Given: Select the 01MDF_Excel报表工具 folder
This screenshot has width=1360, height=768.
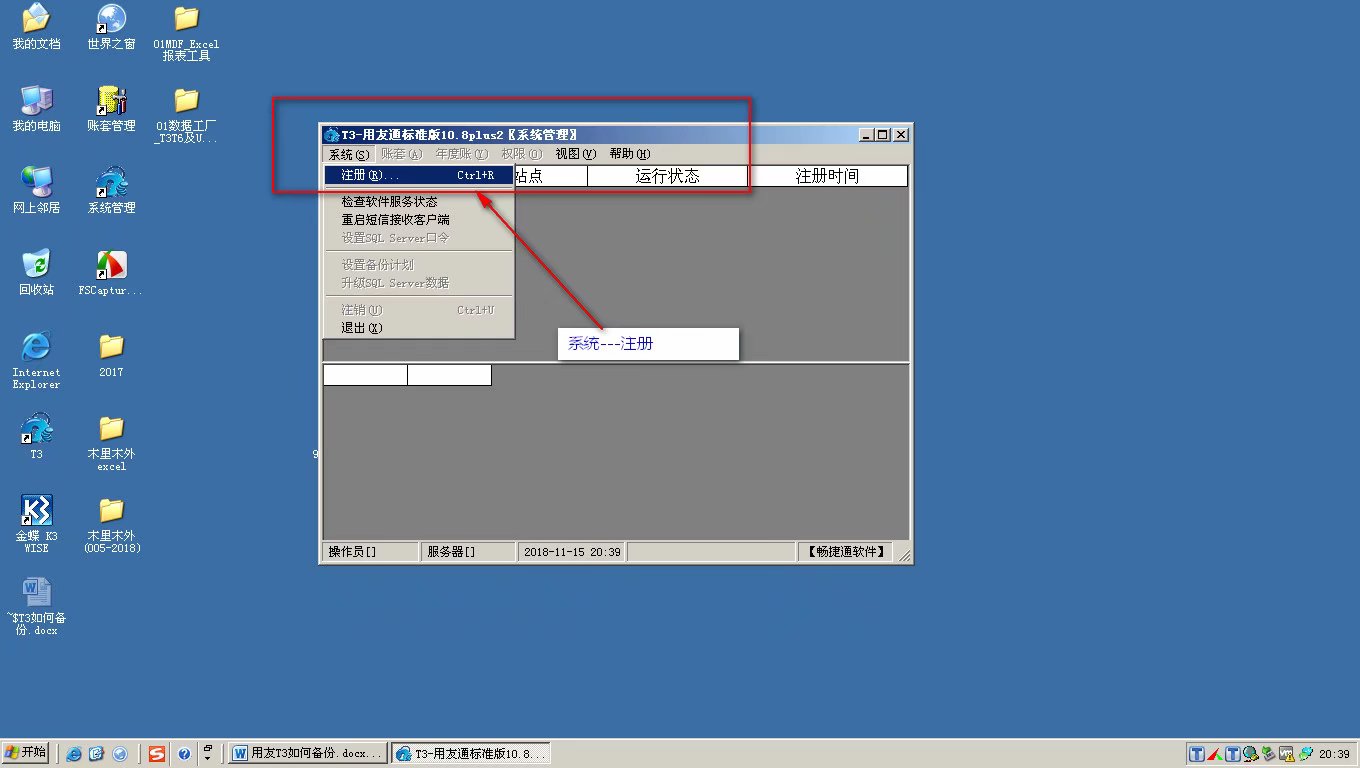Looking at the screenshot, I should [186, 19].
